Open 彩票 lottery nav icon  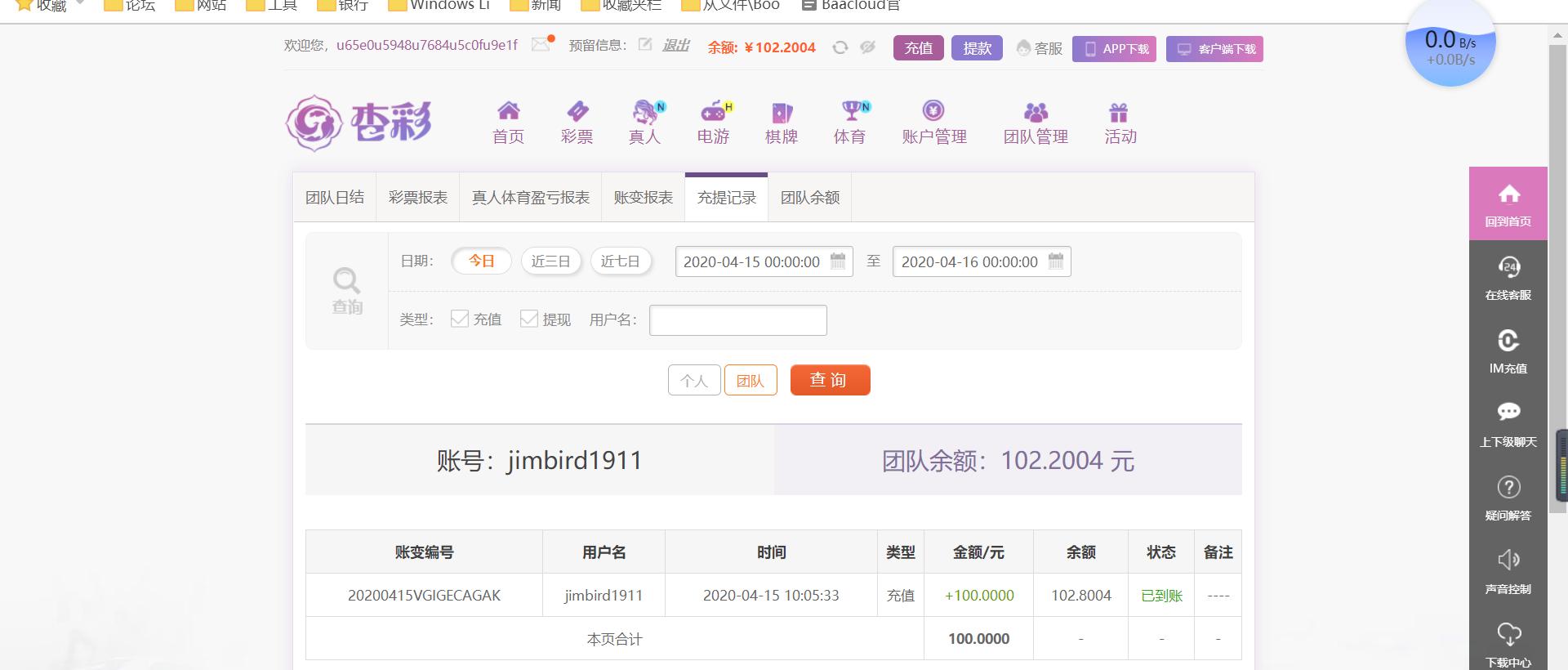click(577, 123)
